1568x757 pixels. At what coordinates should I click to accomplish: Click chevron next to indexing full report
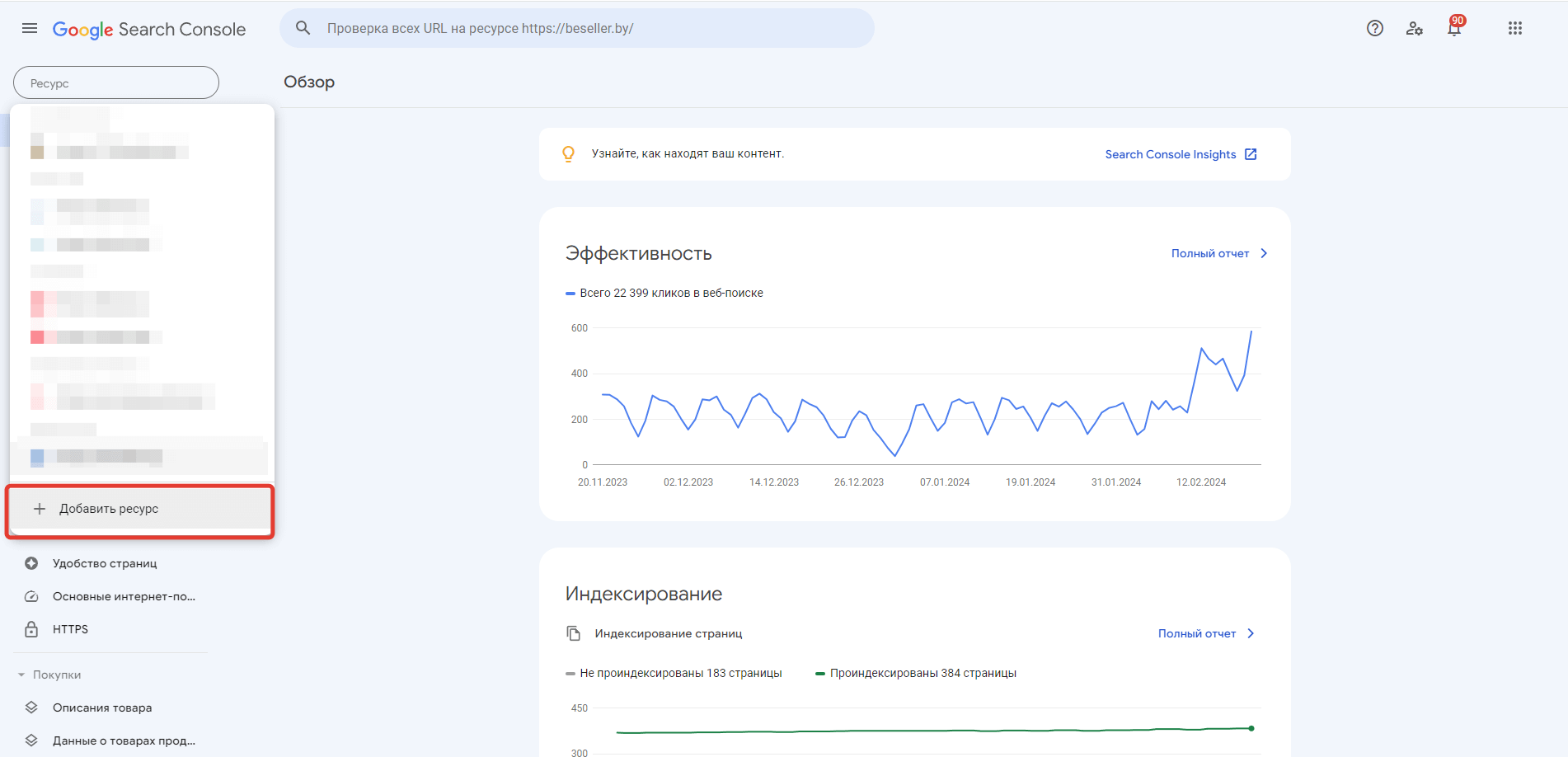(x=1251, y=633)
